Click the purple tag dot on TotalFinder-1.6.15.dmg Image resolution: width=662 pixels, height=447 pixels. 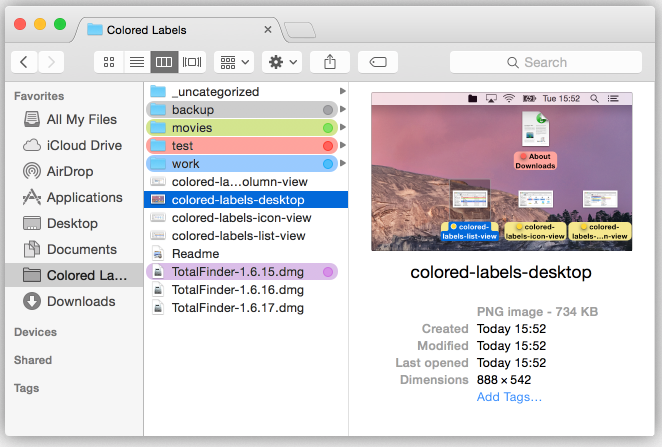328,272
